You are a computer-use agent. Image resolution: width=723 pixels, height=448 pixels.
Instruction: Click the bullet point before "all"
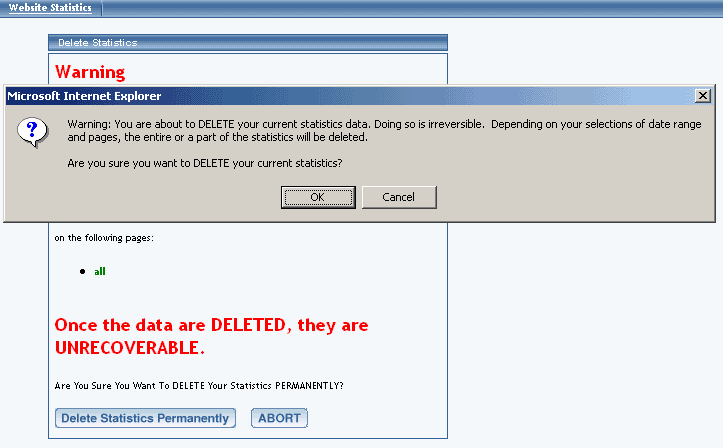pos(83,271)
